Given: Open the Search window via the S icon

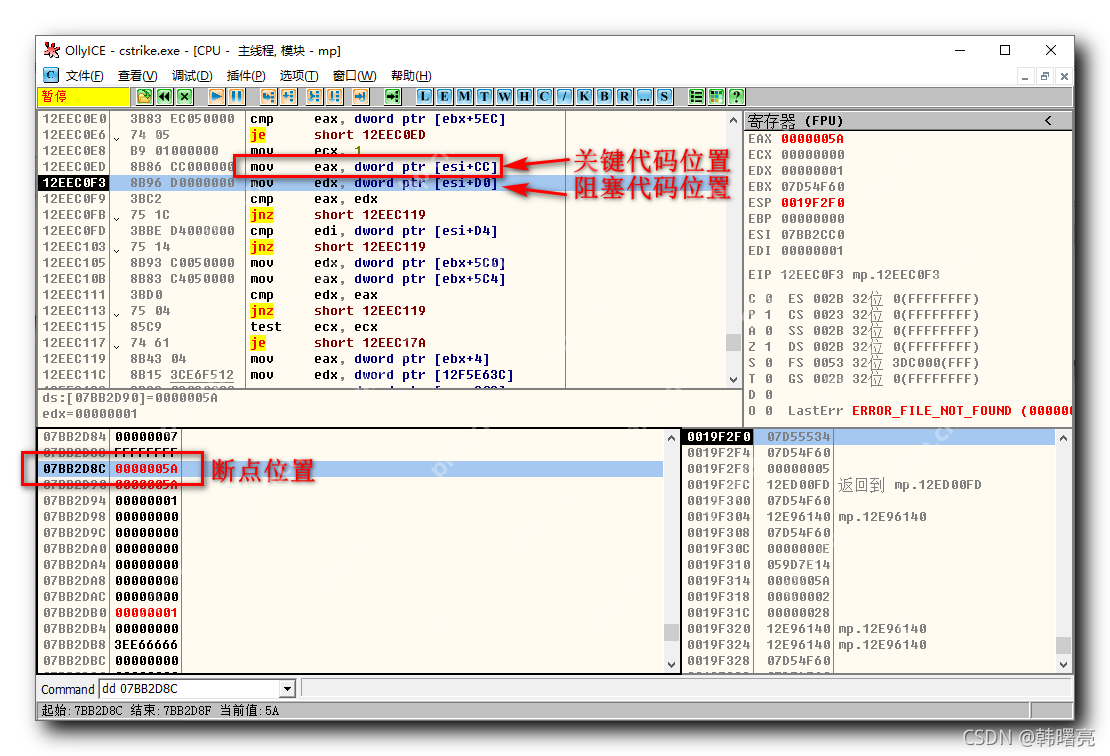Looking at the screenshot, I should [x=665, y=96].
